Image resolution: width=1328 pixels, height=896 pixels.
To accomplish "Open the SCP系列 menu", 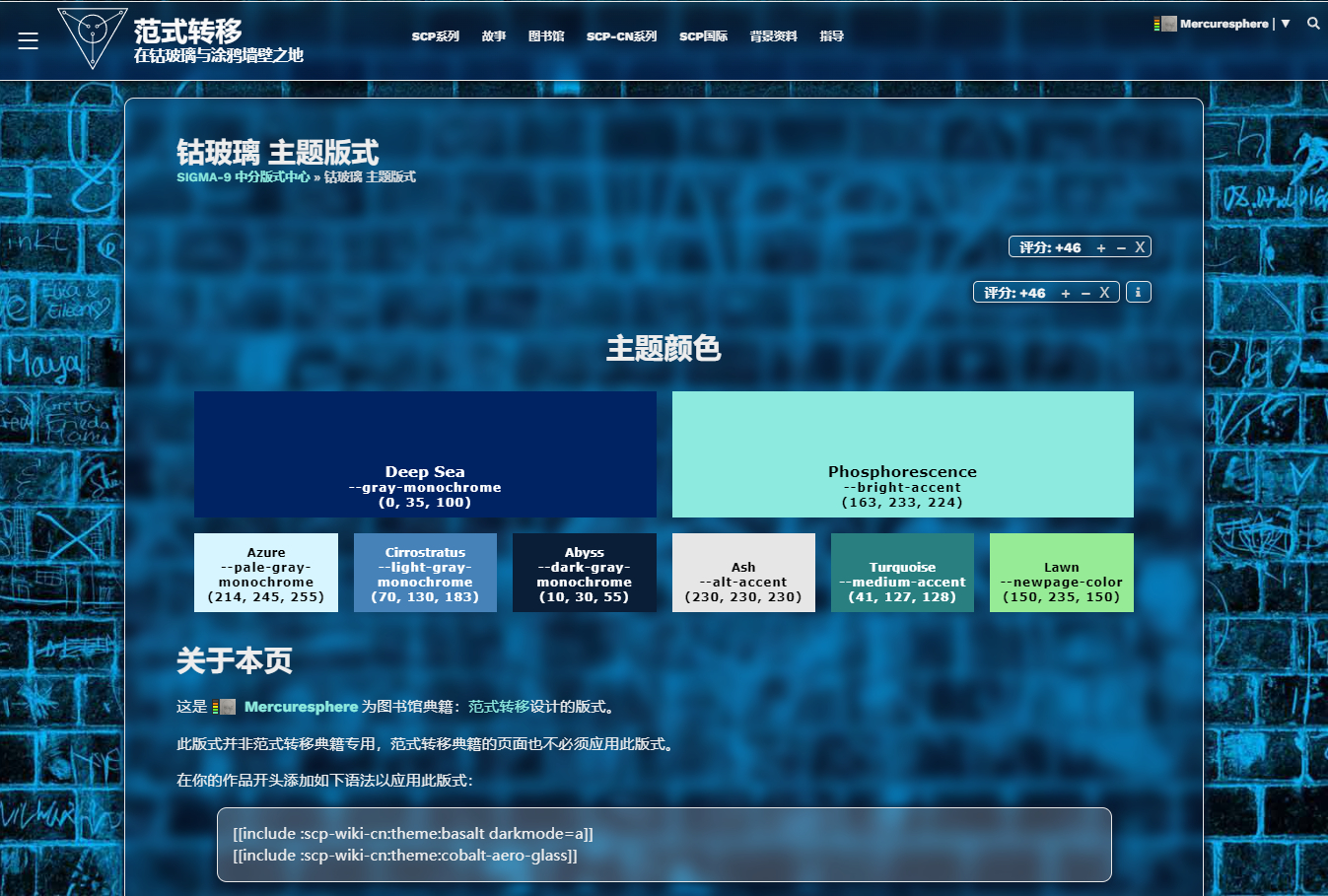I will click(435, 36).
